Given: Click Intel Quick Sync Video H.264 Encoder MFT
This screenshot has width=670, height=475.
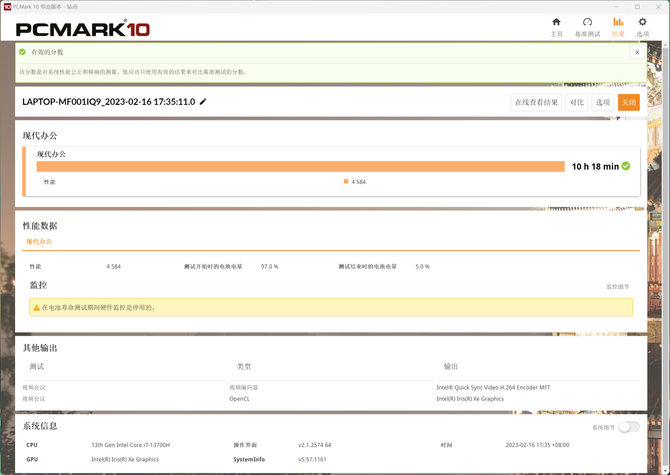Looking at the screenshot, I should pos(493,387).
